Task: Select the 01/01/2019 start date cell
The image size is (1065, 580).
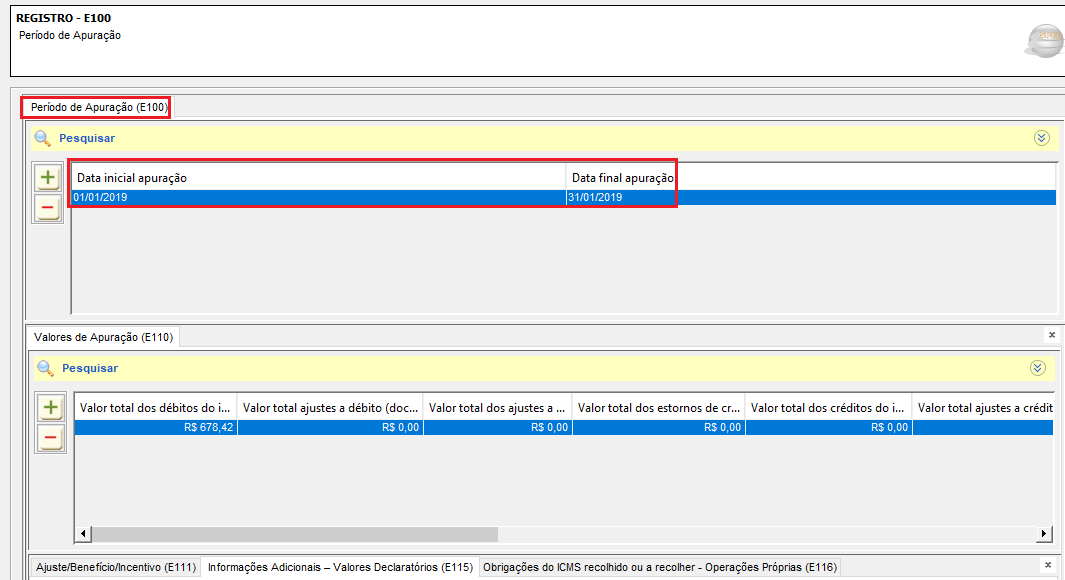Action: [x=319, y=198]
